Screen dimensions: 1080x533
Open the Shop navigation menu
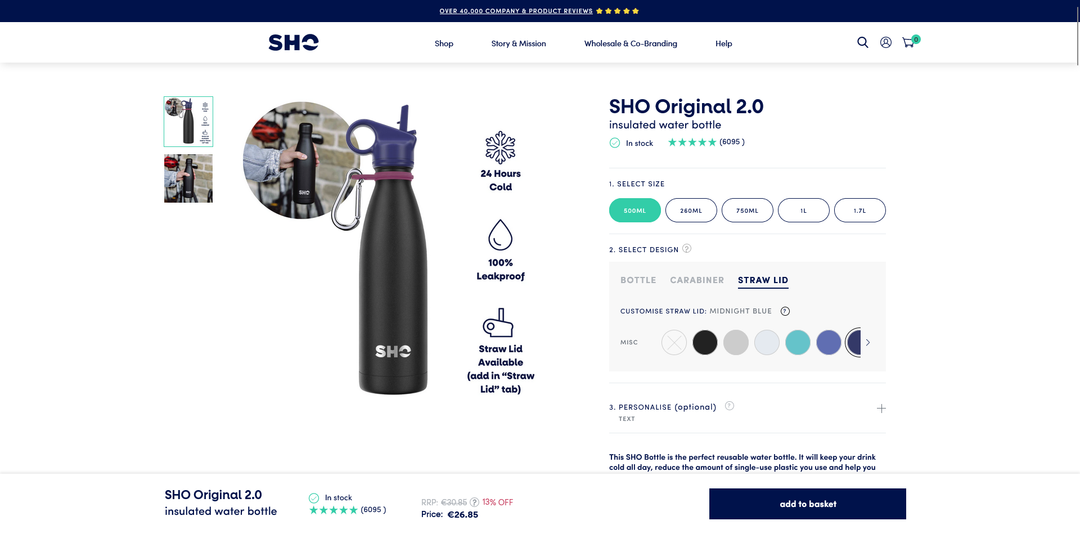pyautogui.click(x=444, y=43)
